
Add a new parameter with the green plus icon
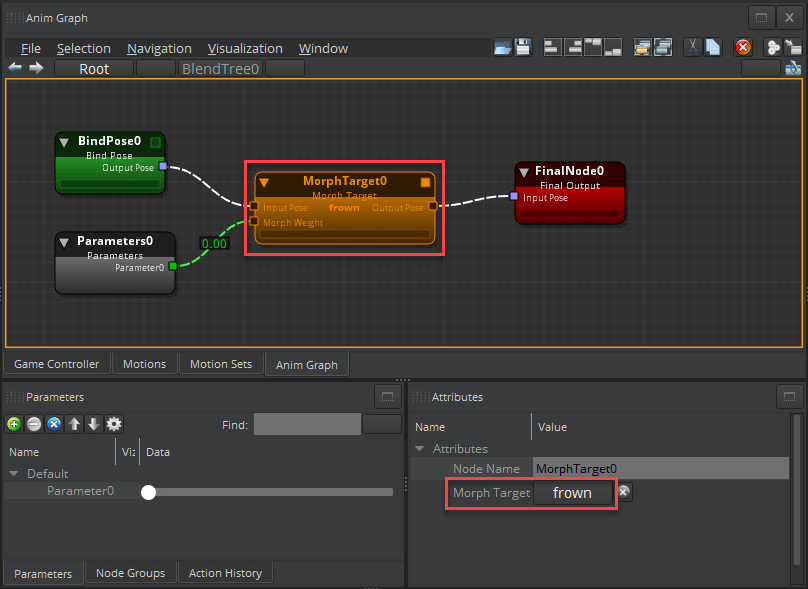[x=13, y=424]
